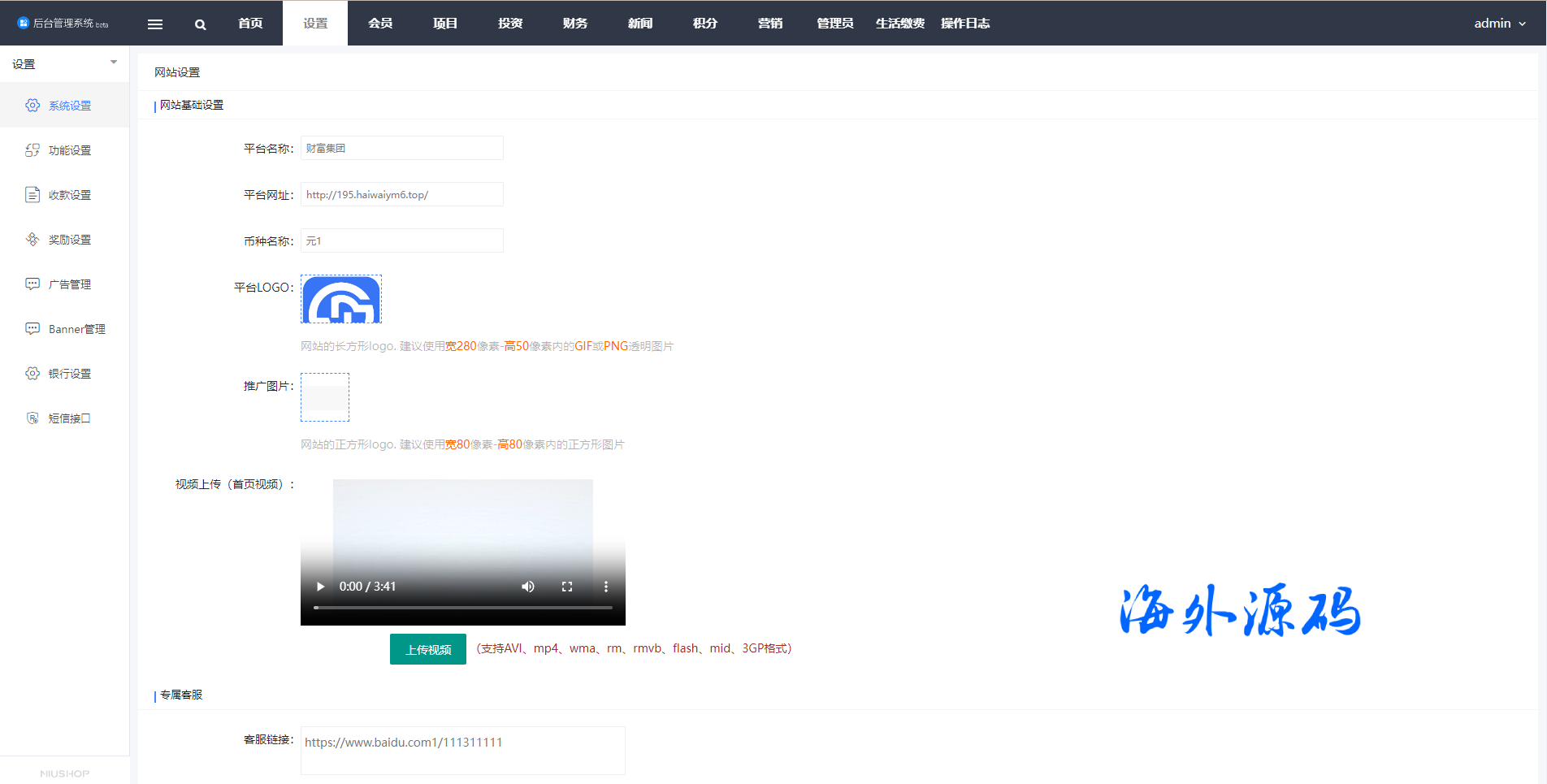Open 广告管理 chat icon in sidebar
Viewport: 1547px width, 784px height.
tap(32, 284)
